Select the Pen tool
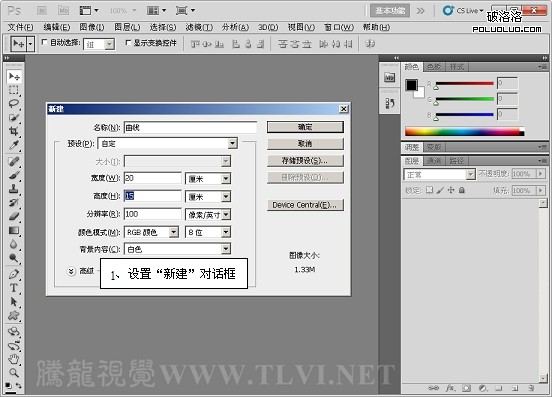Image resolution: width=552 pixels, height=397 pixels. pos(14,274)
